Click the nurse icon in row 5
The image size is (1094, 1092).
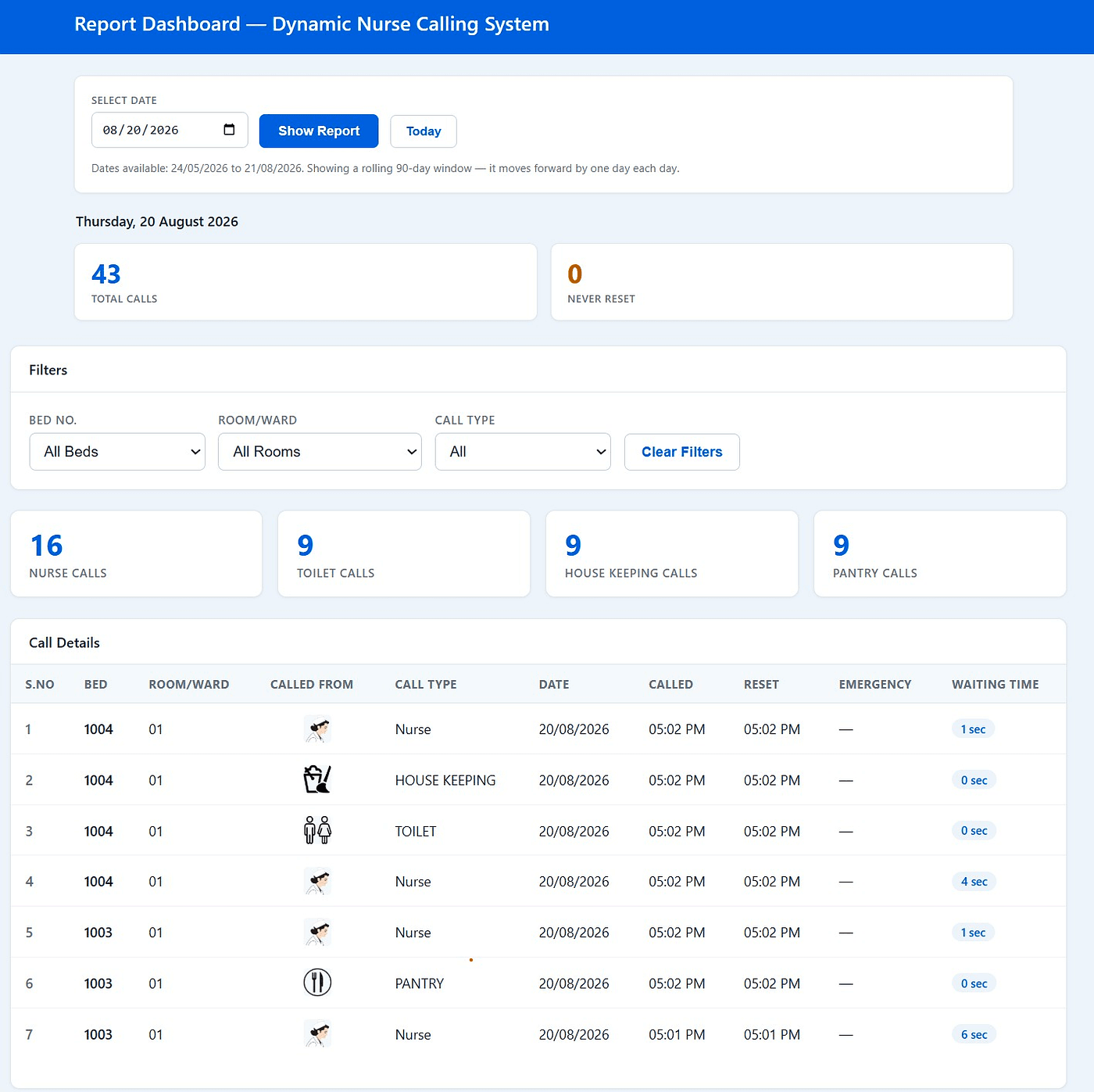[x=317, y=933]
